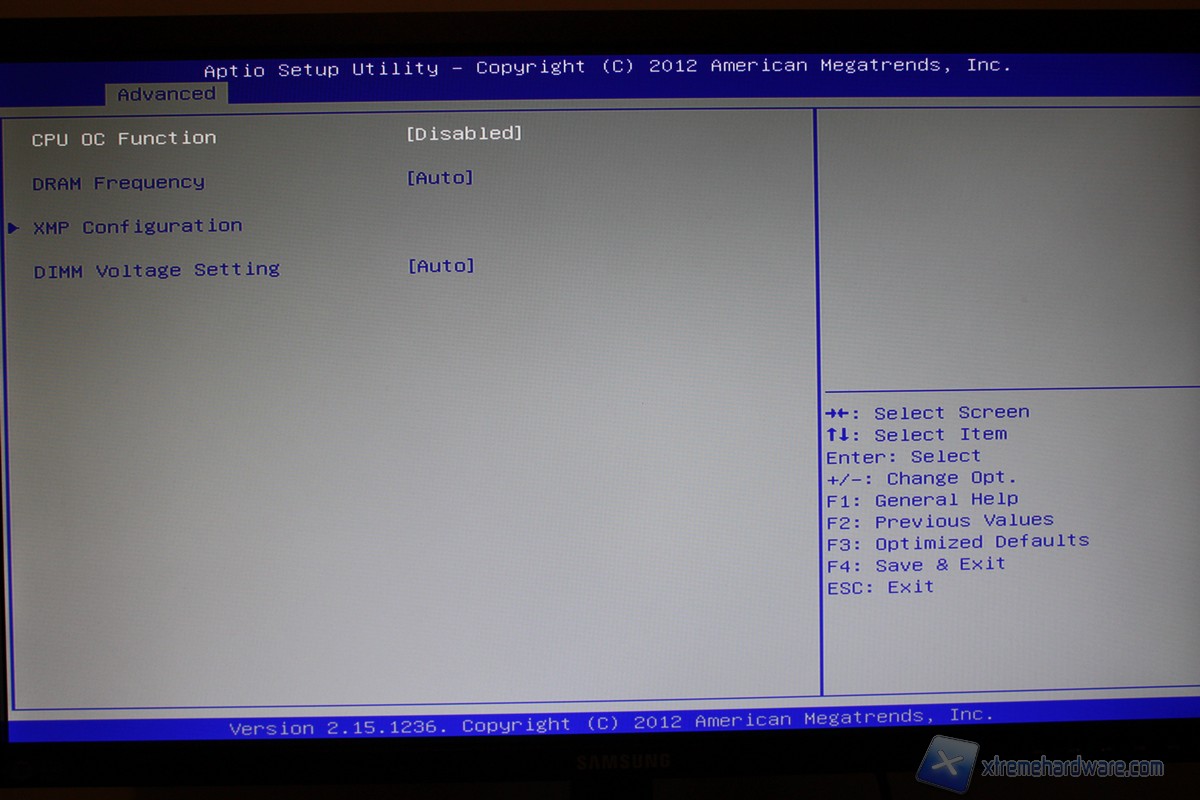Toggle CPU OC Function Disabled value
Viewport: 1200px width, 800px height.
pos(464,133)
